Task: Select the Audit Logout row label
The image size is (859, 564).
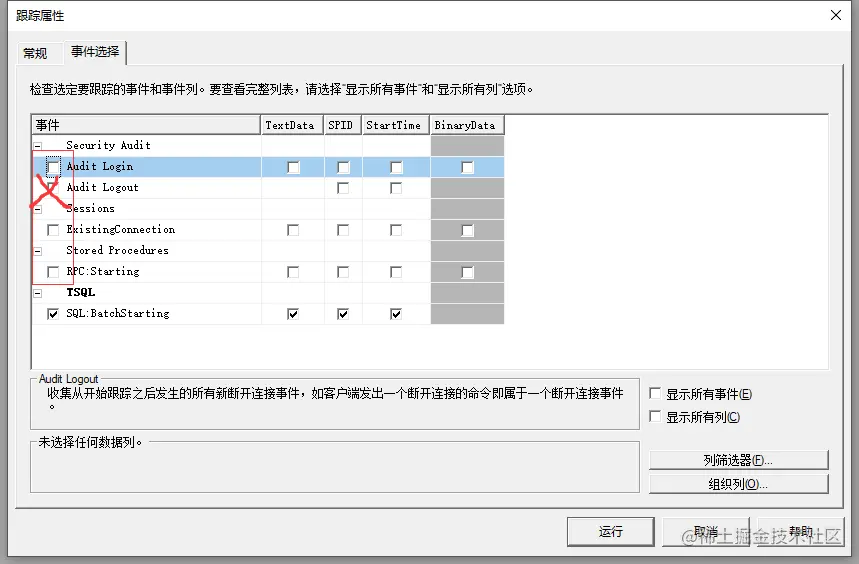Action: click(102, 187)
